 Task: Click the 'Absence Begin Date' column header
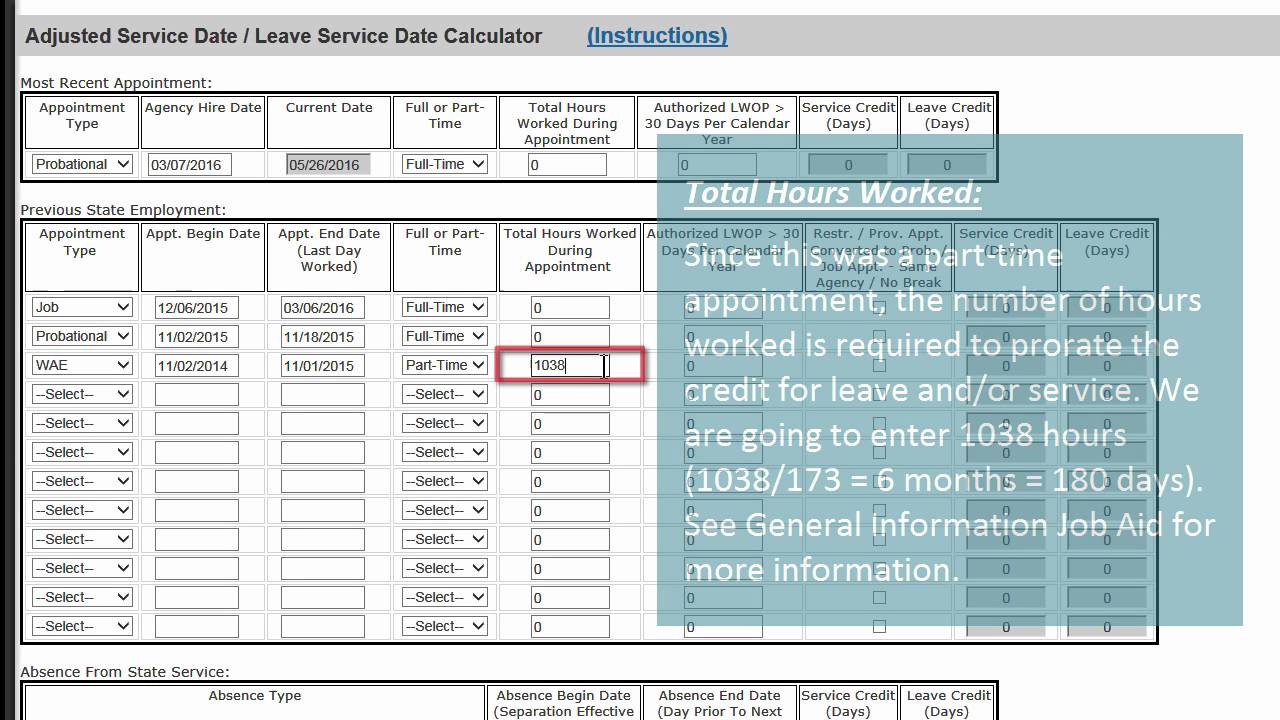tap(564, 703)
